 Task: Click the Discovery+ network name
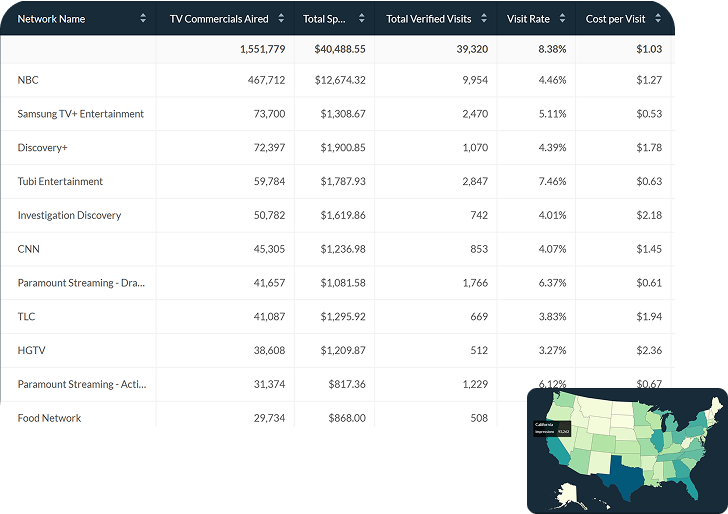pos(42,148)
